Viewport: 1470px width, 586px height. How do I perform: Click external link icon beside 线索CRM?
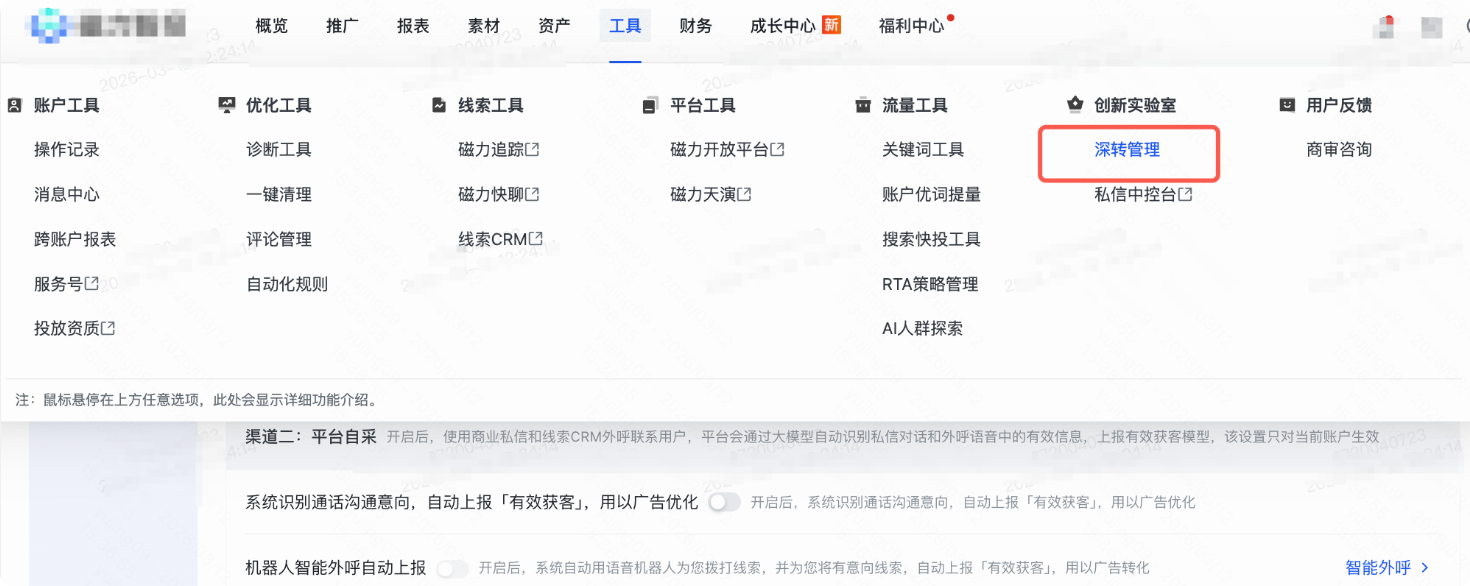click(537, 239)
